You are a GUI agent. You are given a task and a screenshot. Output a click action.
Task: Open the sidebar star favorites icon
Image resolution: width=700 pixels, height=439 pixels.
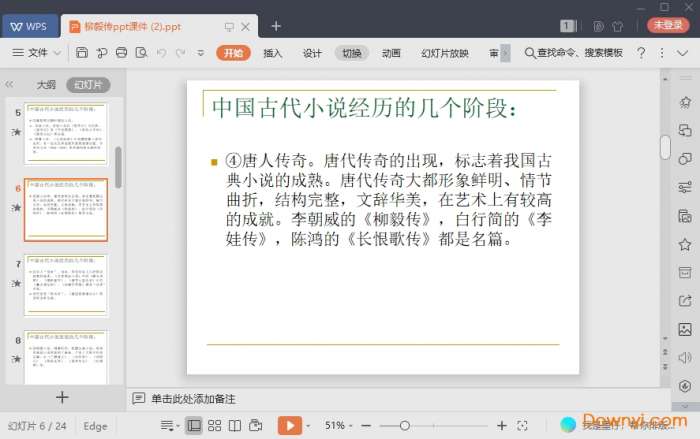pos(685,244)
